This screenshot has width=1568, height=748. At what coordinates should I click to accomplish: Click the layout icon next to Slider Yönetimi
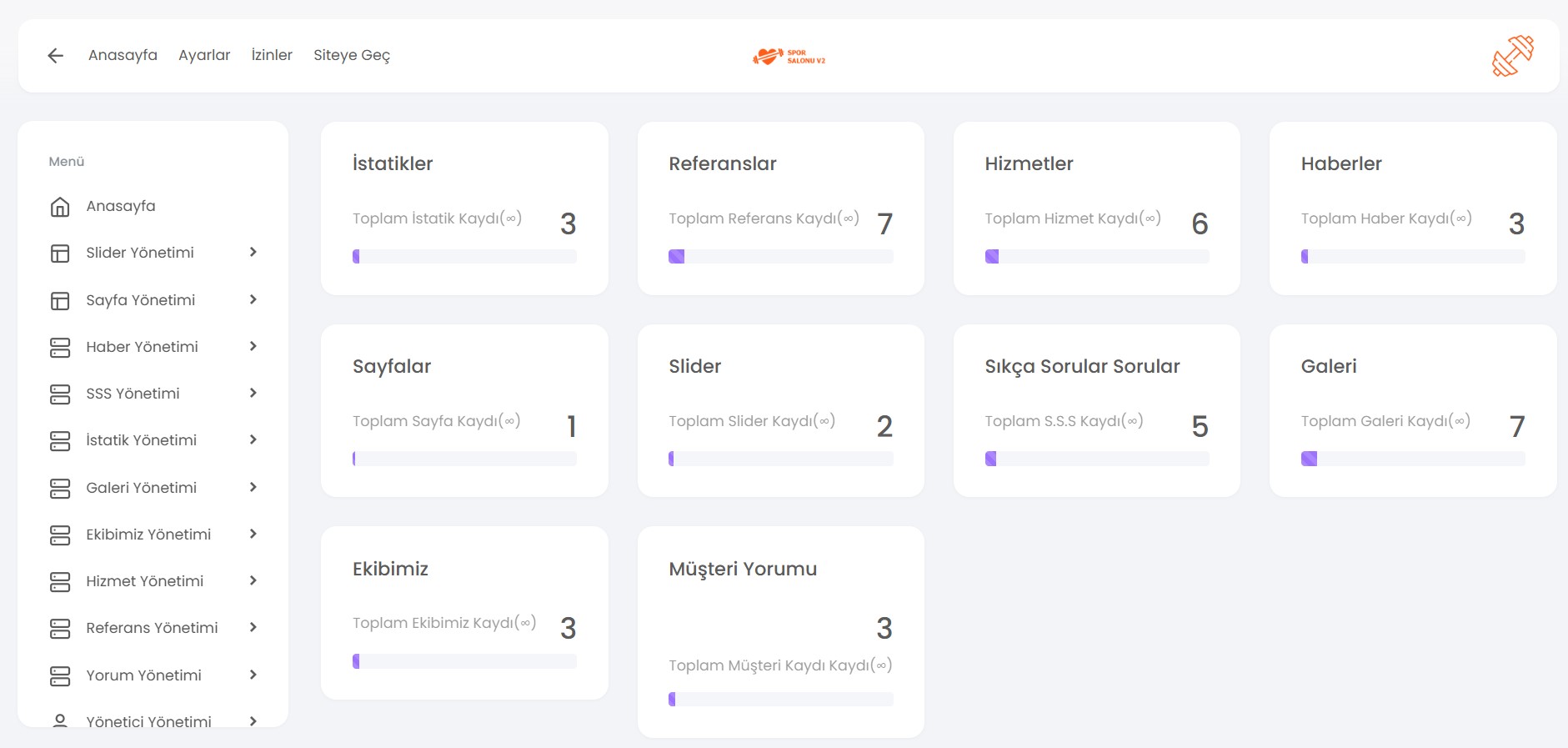(60, 254)
